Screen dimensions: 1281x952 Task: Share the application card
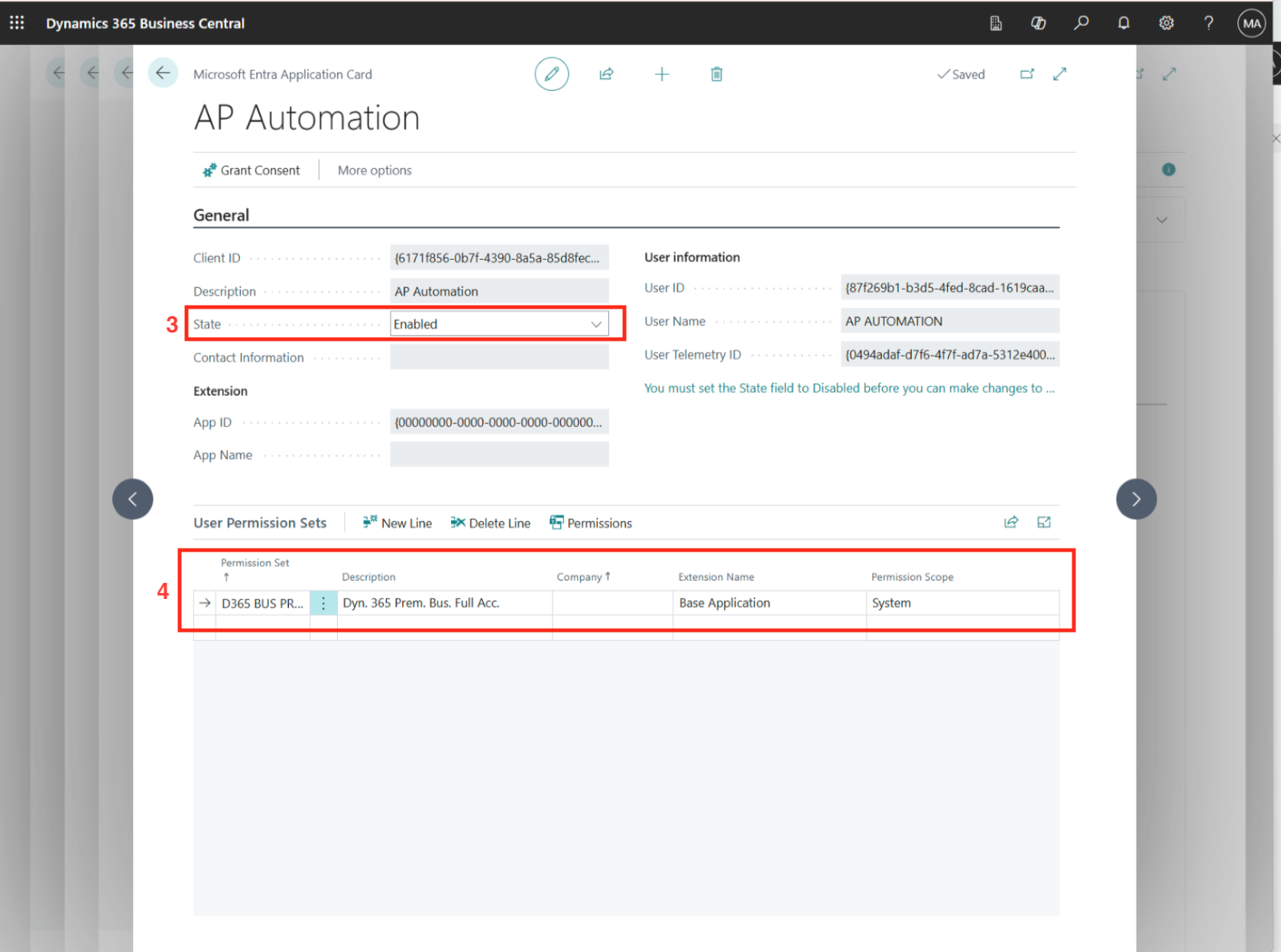(x=606, y=74)
